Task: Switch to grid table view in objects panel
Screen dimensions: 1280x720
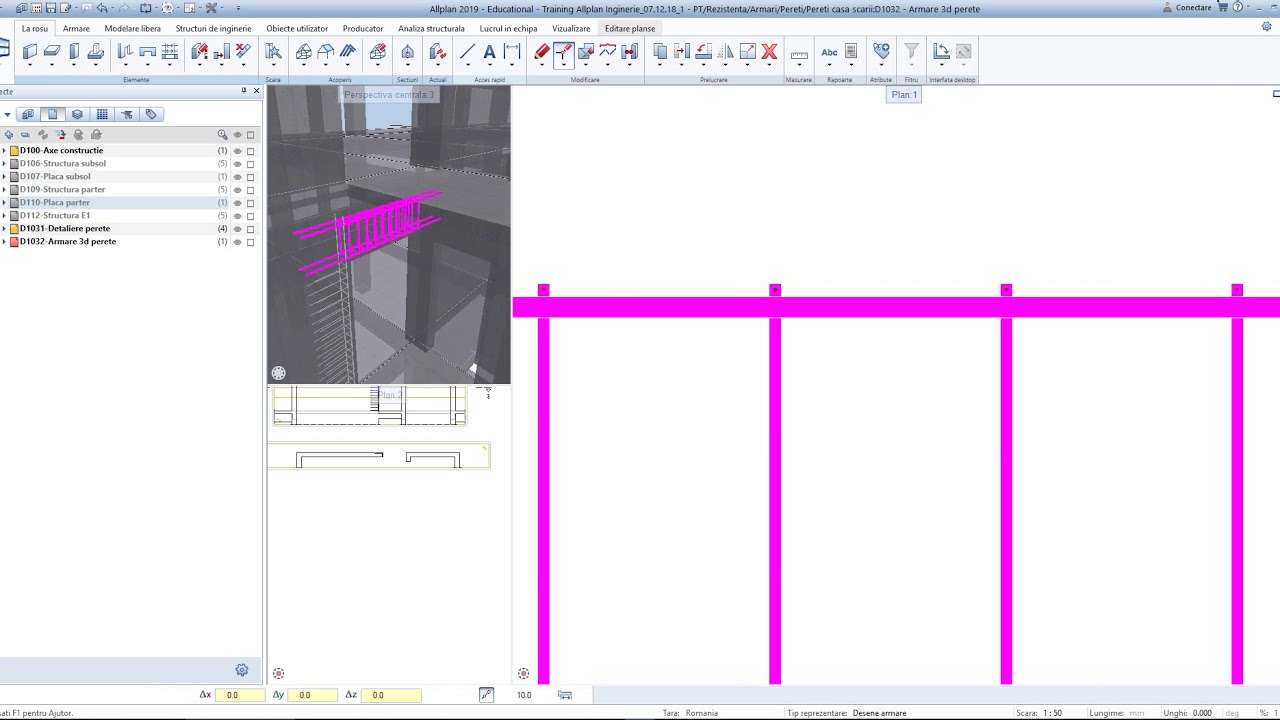Action: pos(102,114)
